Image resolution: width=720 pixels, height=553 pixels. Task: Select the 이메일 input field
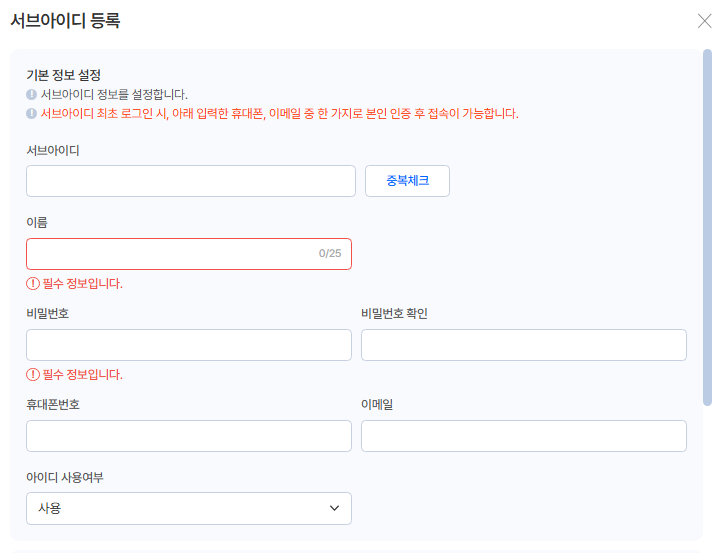point(523,436)
